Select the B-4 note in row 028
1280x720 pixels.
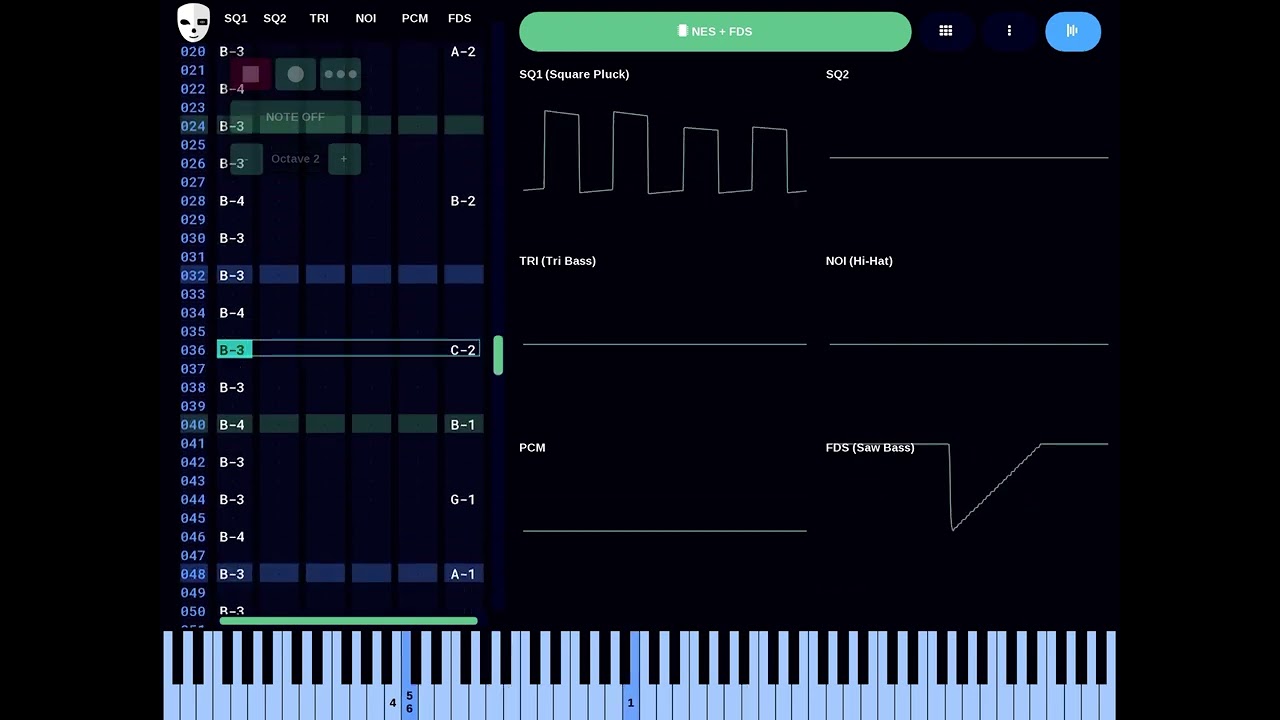(232, 201)
